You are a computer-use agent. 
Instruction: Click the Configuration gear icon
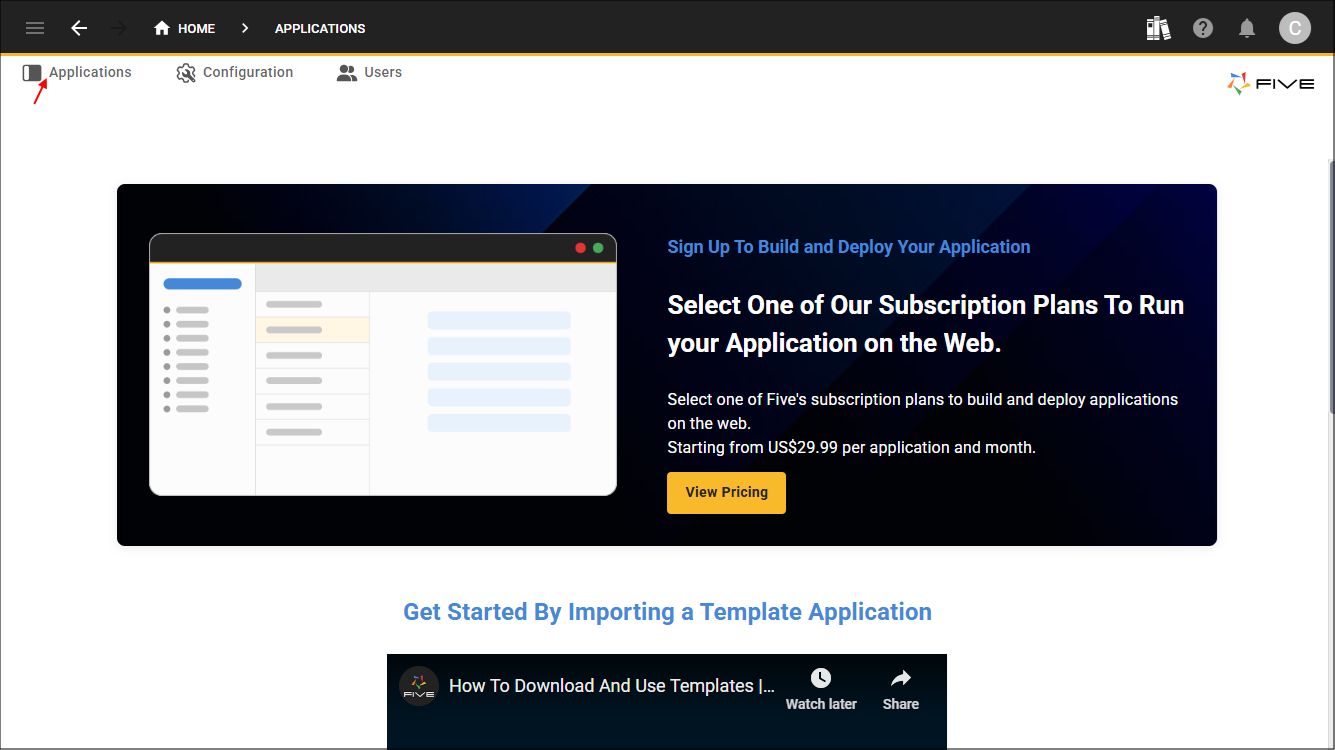click(186, 73)
